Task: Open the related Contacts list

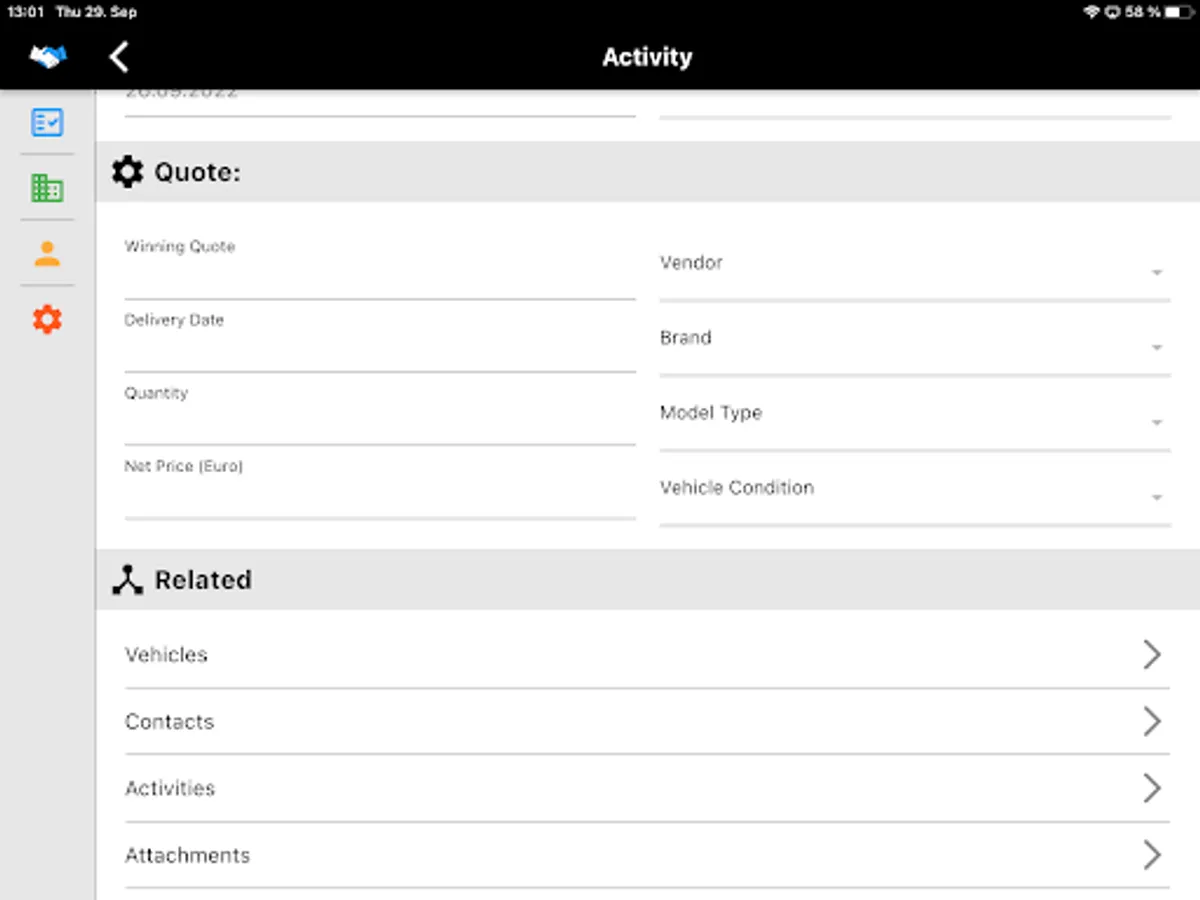Action: [x=646, y=722]
